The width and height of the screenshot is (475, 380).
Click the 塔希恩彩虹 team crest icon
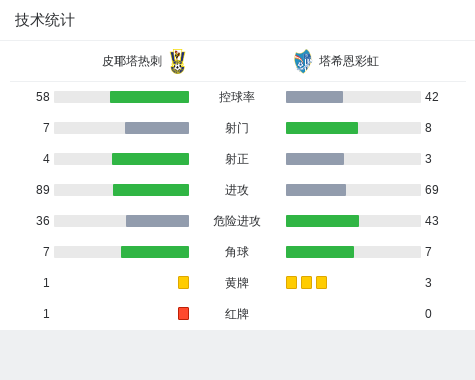point(303,61)
